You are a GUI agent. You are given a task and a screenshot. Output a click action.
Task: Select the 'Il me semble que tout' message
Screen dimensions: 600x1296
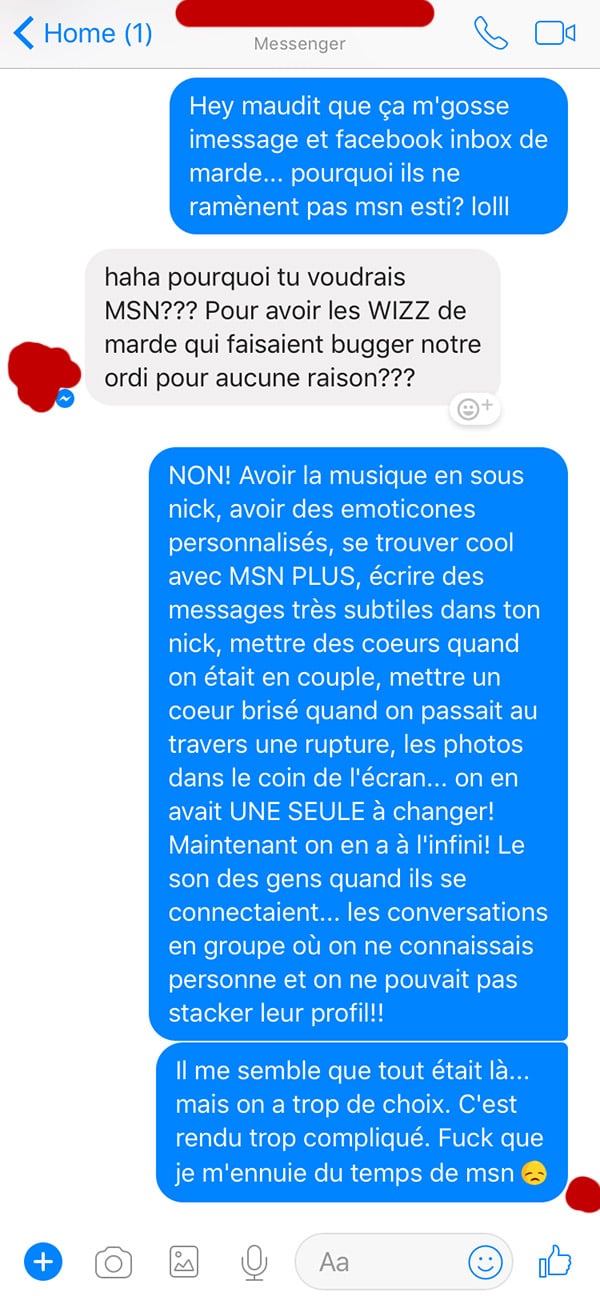point(362,1123)
